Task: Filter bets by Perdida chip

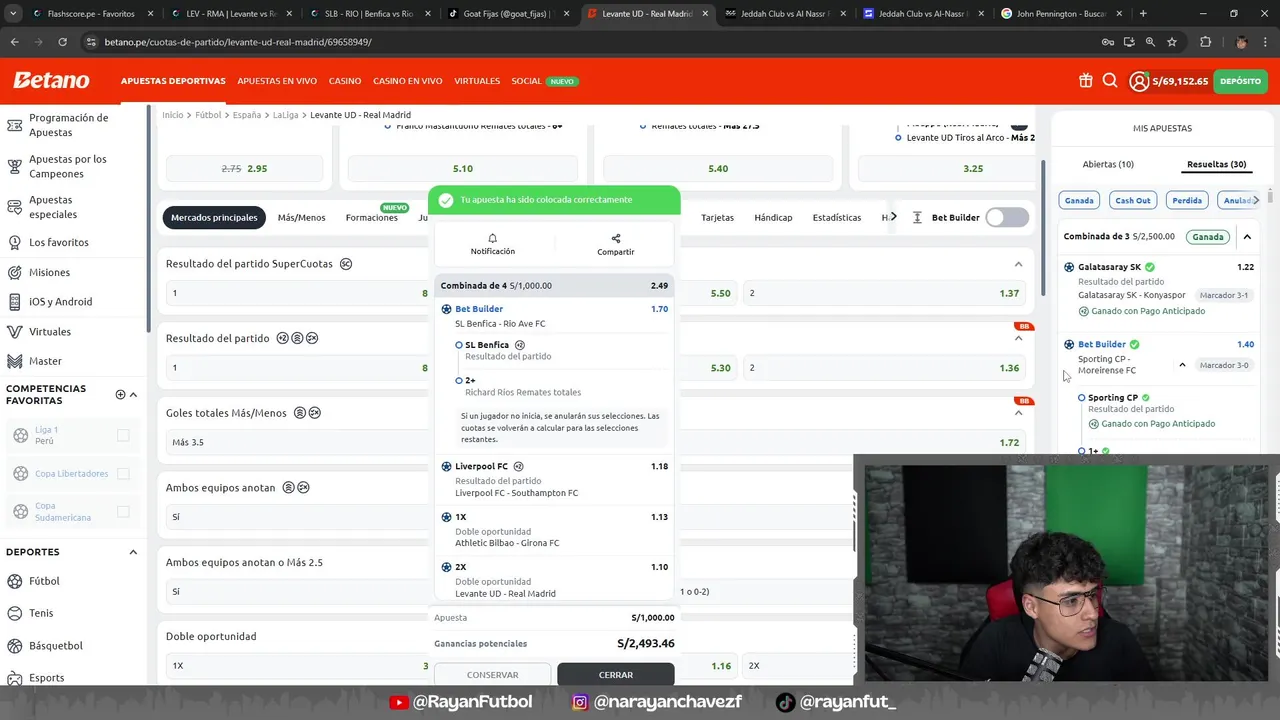Action: 1187,200
